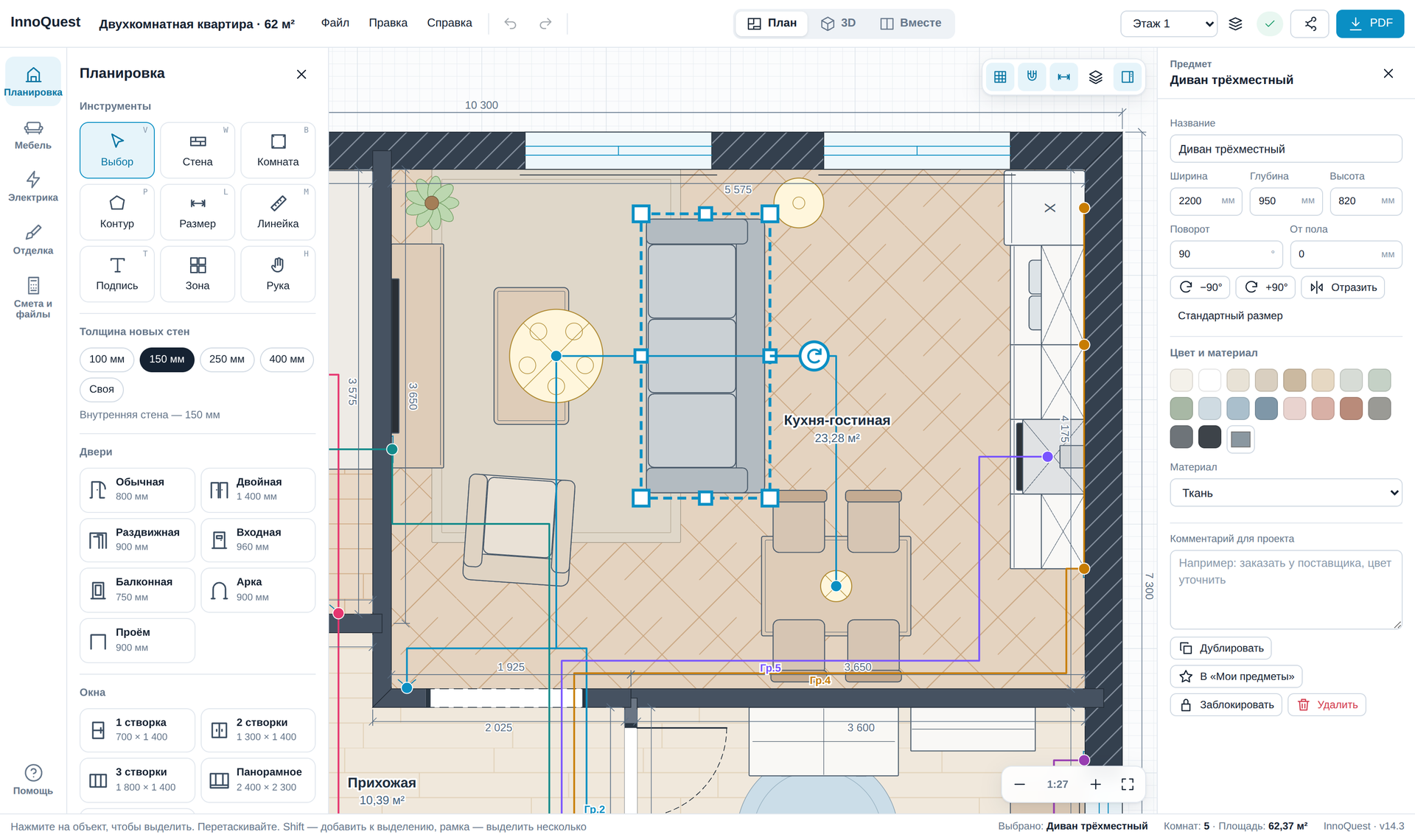The width and height of the screenshot is (1415, 840).
Task: Open the Материал Ткань dropdown
Action: click(x=1286, y=493)
